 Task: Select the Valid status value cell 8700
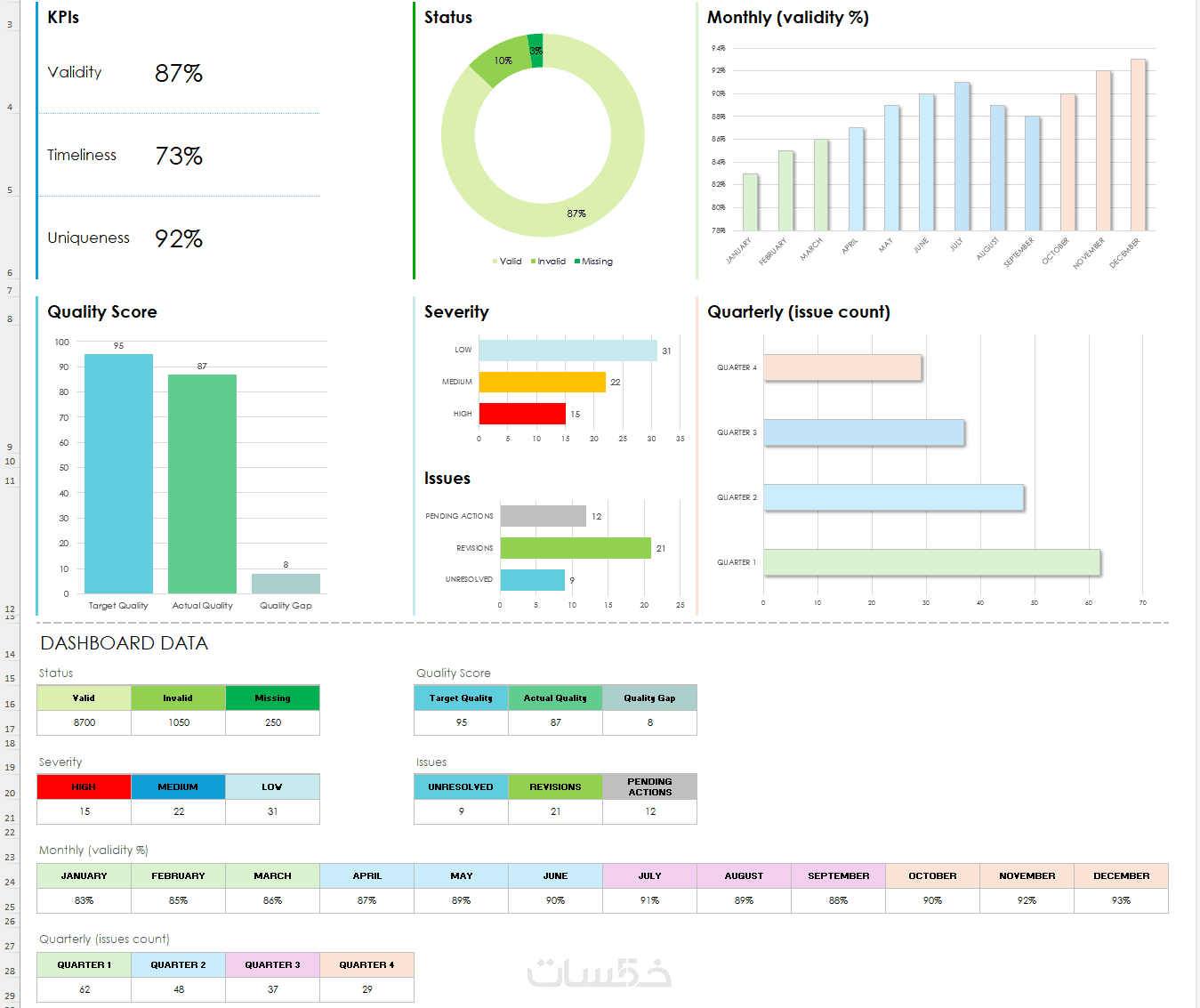[x=84, y=722]
